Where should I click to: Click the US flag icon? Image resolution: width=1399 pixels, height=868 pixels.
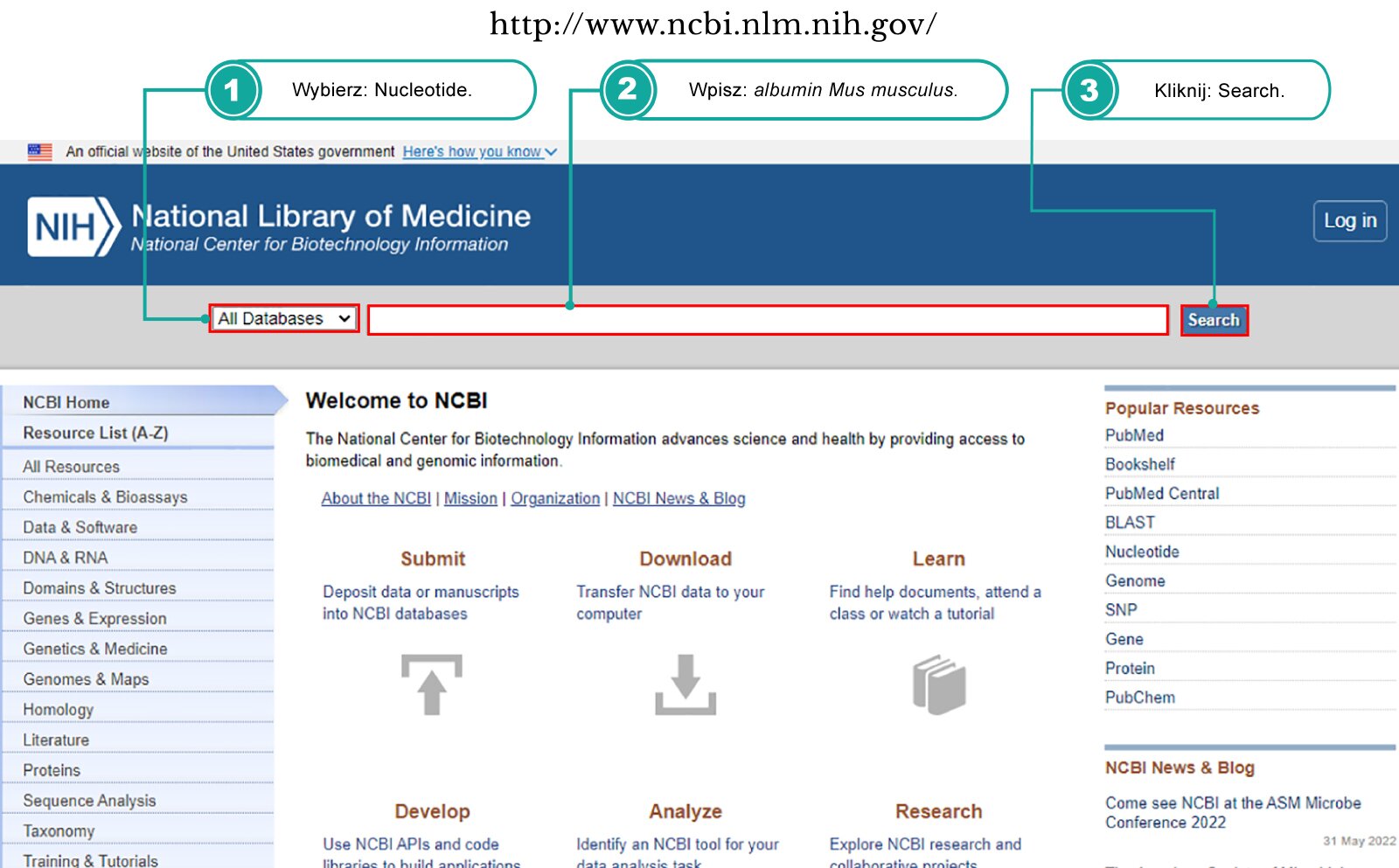[x=40, y=151]
